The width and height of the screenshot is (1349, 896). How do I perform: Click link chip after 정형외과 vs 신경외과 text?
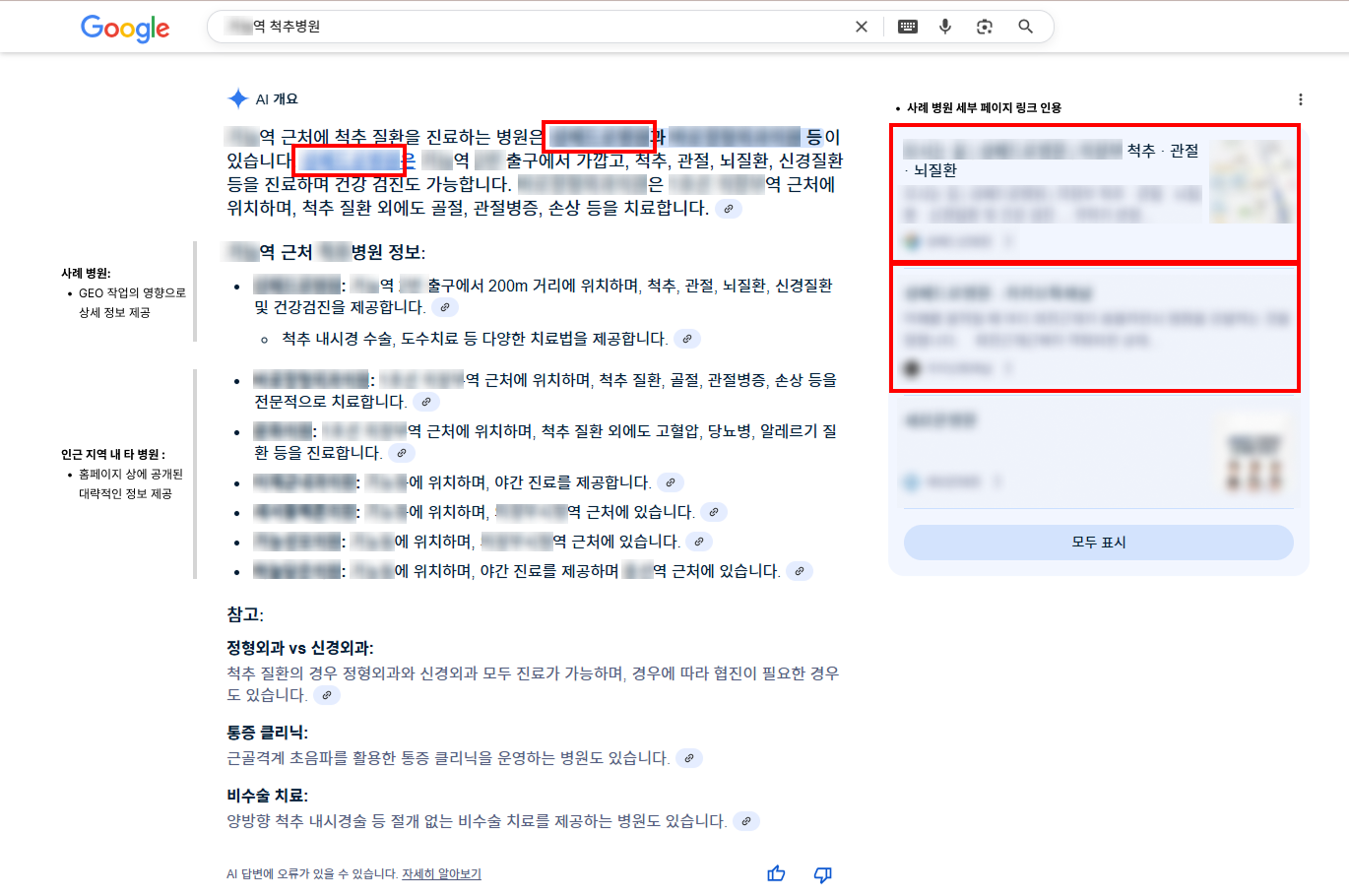pyautogui.click(x=327, y=695)
